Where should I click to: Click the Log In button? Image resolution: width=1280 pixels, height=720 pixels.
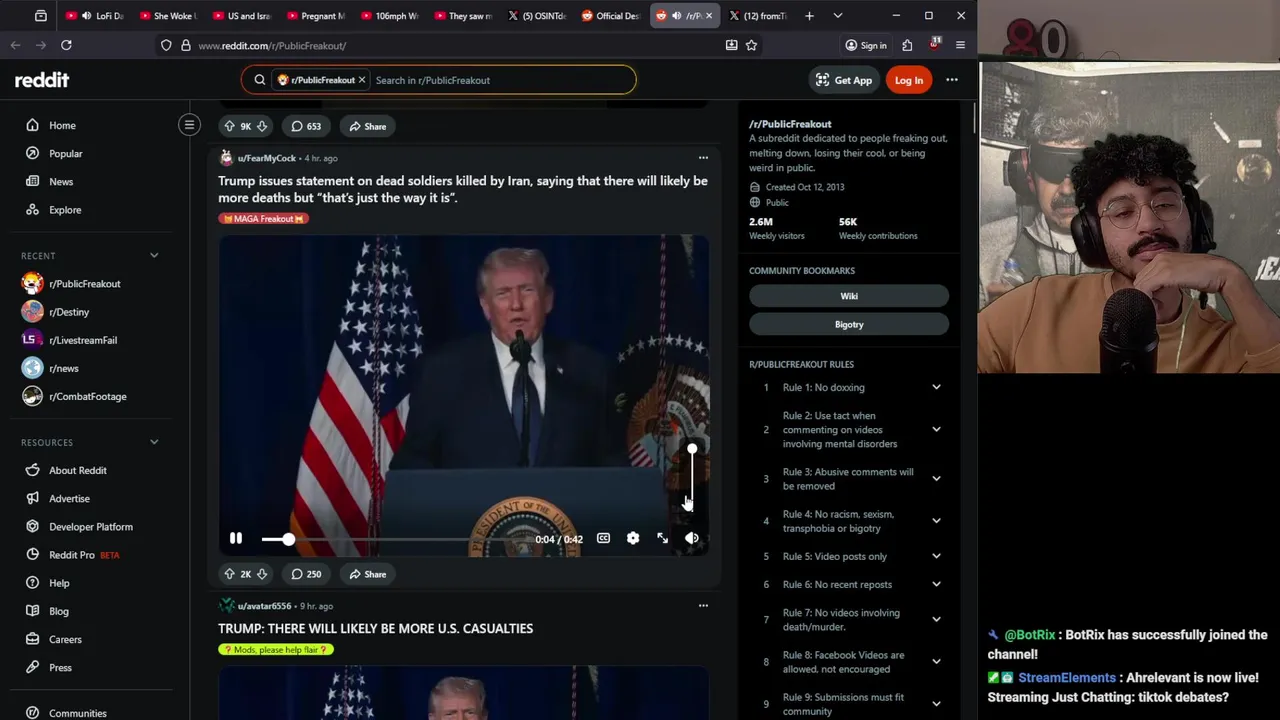pyautogui.click(x=908, y=80)
